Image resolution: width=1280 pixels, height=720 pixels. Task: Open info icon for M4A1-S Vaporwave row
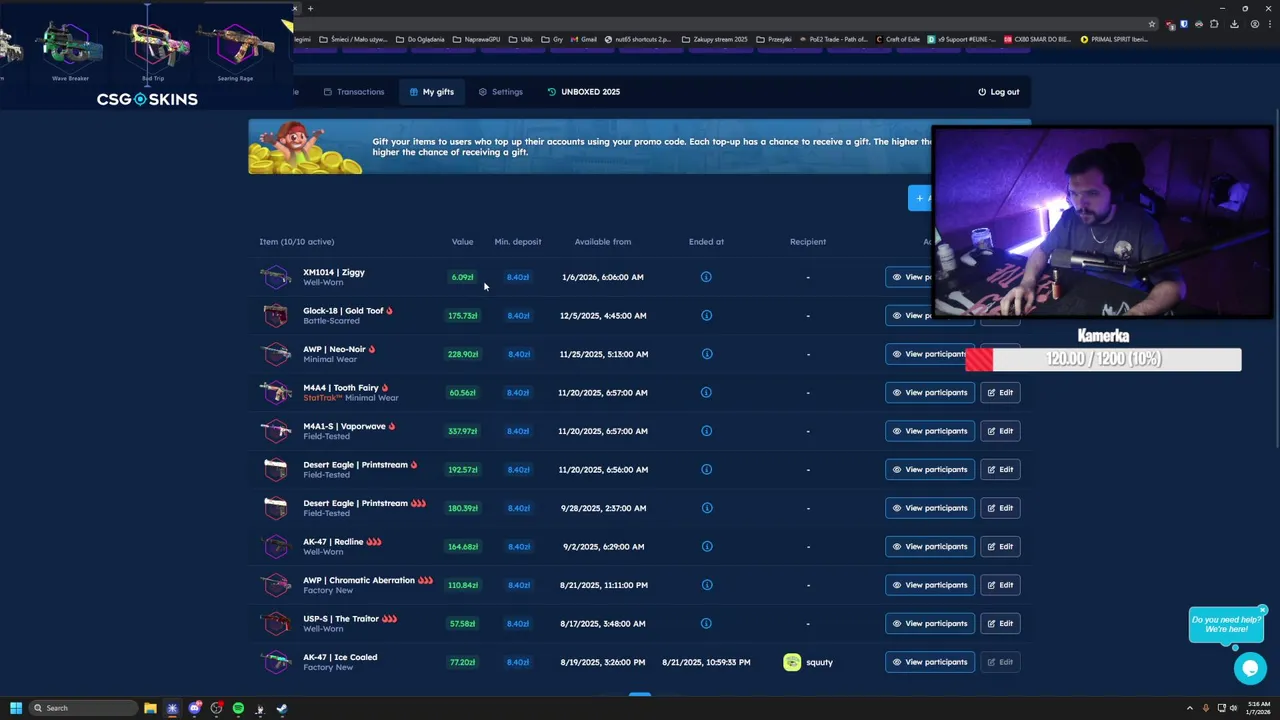[706, 431]
